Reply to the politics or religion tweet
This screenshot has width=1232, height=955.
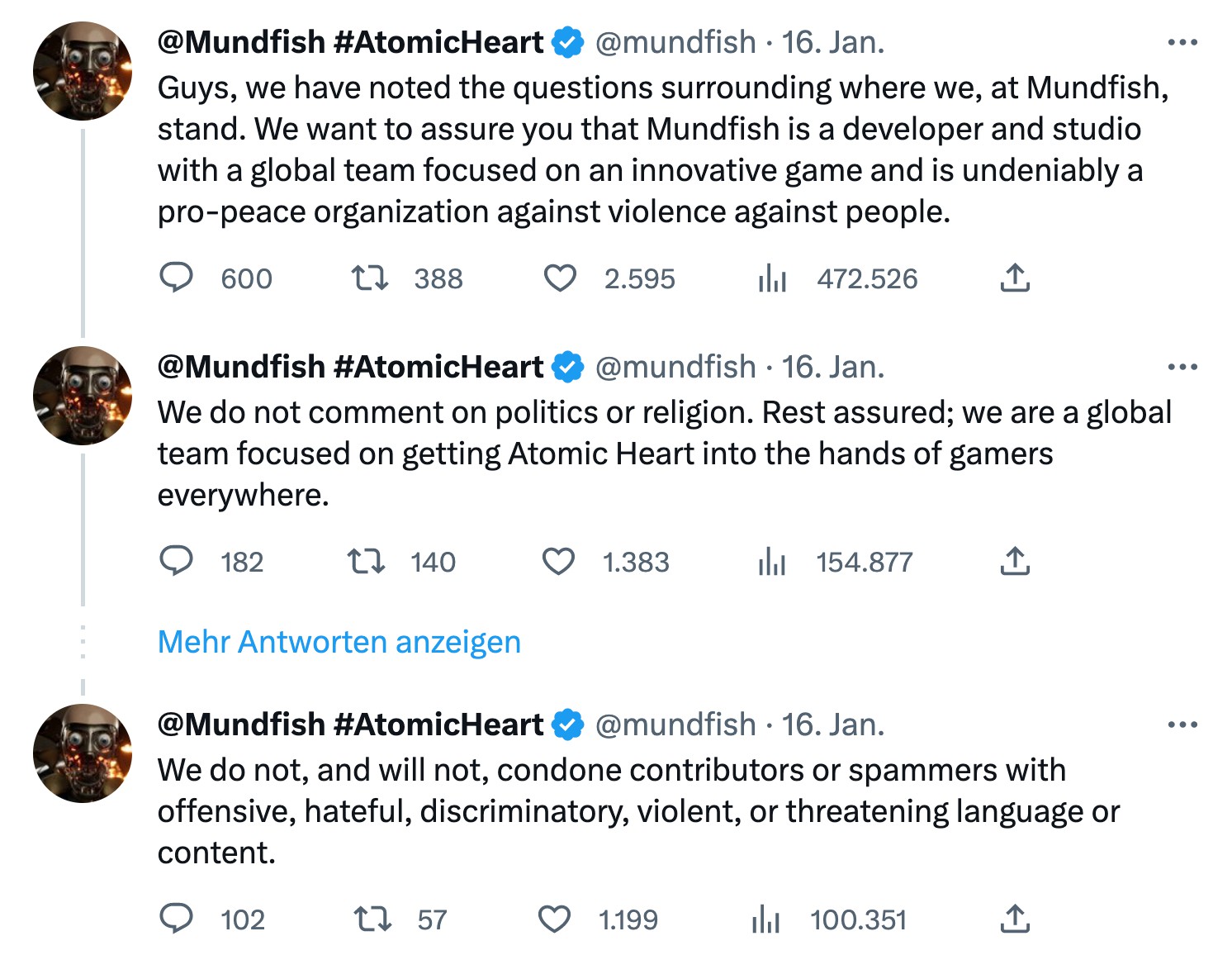pos(176,562)
